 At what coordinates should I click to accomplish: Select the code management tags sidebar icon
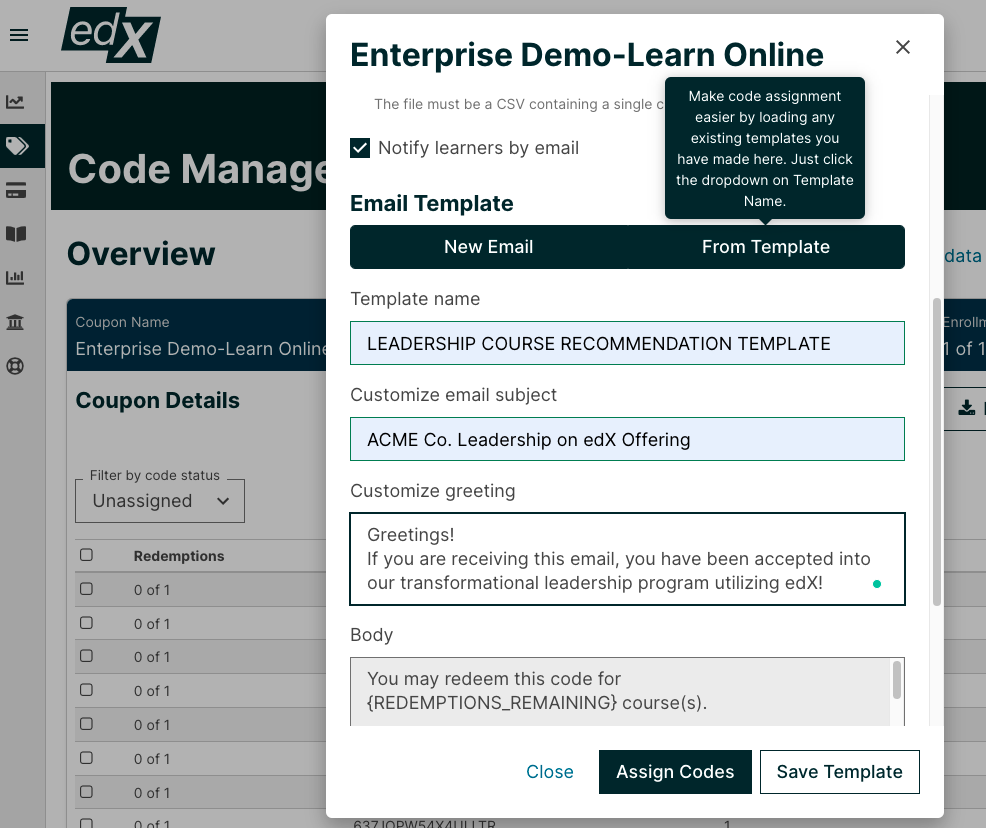click(17, 146)
